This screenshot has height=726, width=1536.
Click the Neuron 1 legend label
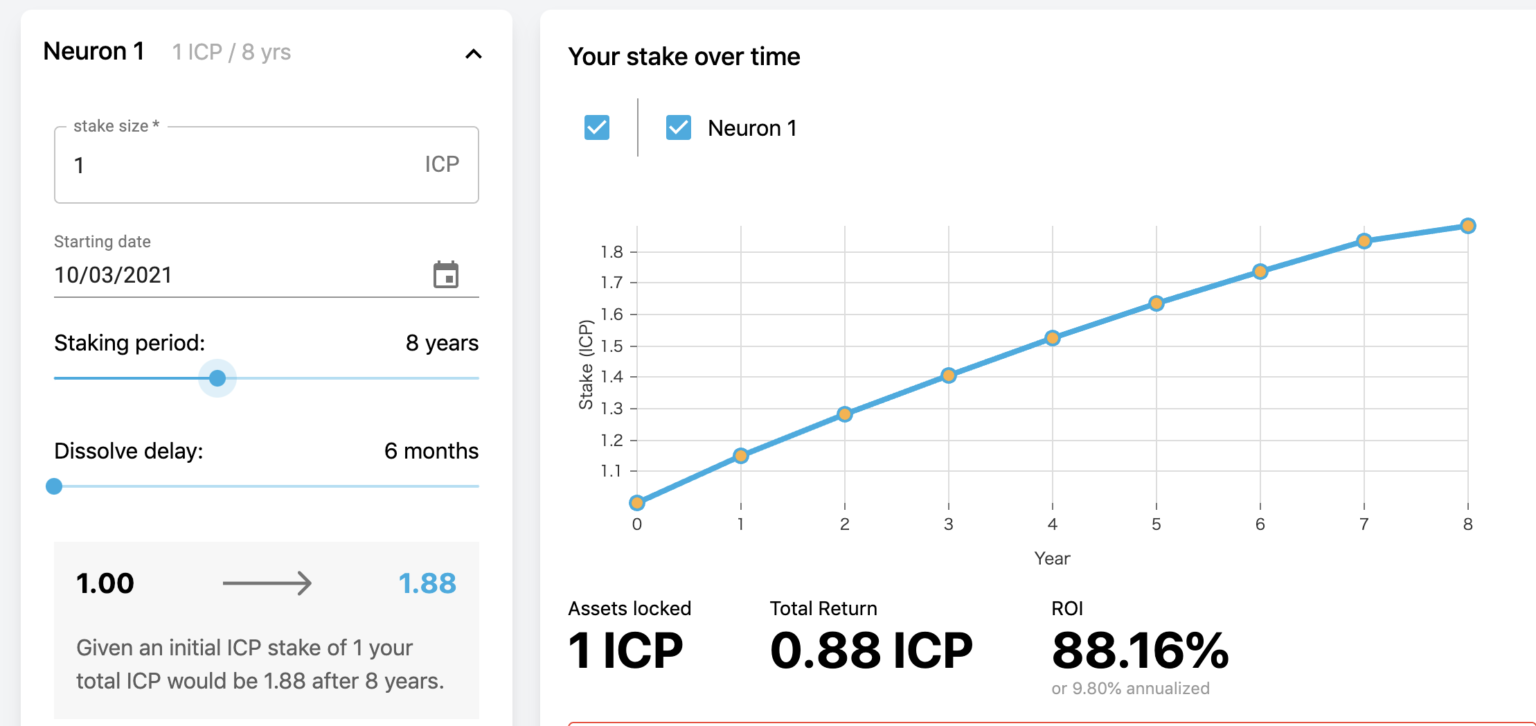click(x=752, y=128)
